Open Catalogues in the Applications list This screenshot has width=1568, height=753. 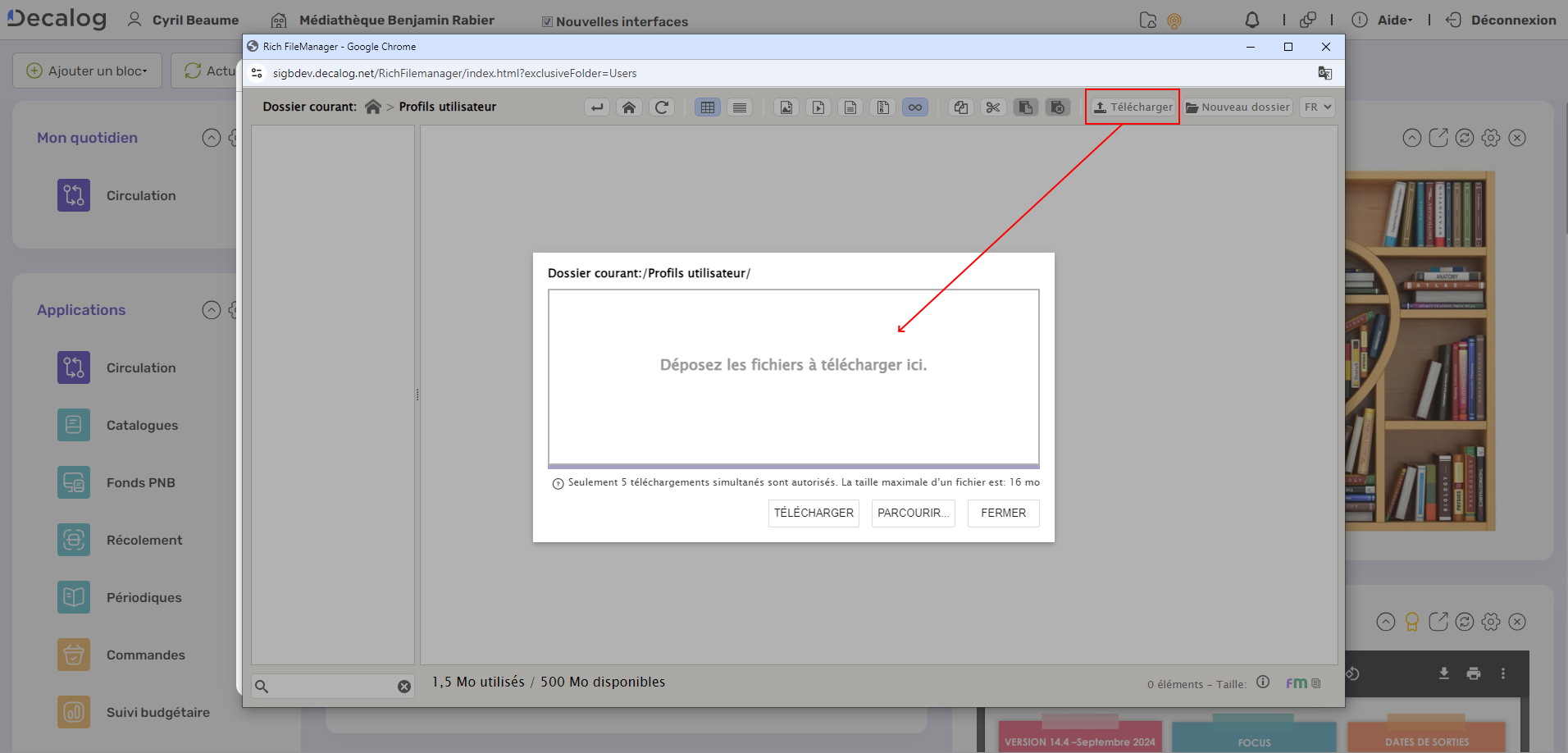point(142,426)
